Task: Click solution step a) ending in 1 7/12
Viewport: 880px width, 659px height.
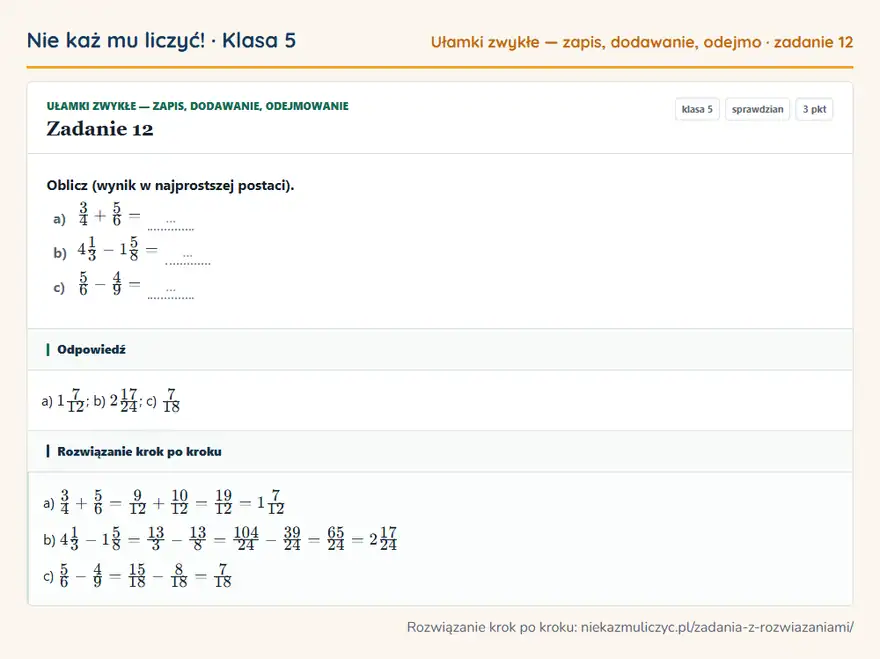Action: pos(164,502)
